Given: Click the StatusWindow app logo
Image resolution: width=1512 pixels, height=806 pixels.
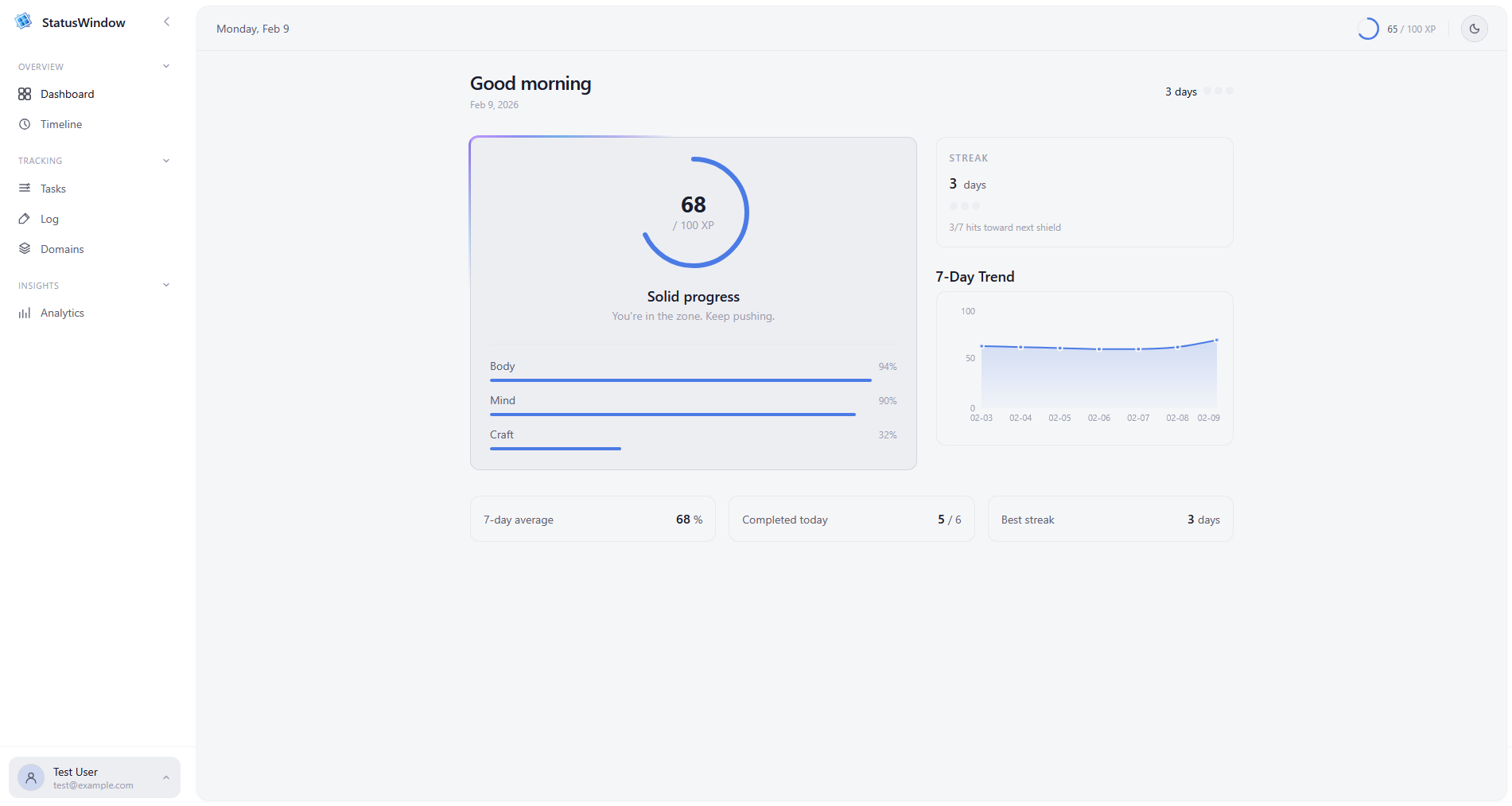Looking at the screenshot, I should tap(24, 21).
